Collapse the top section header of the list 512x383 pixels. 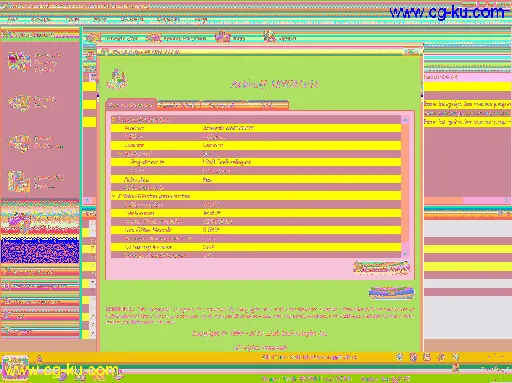click(114, 119)
